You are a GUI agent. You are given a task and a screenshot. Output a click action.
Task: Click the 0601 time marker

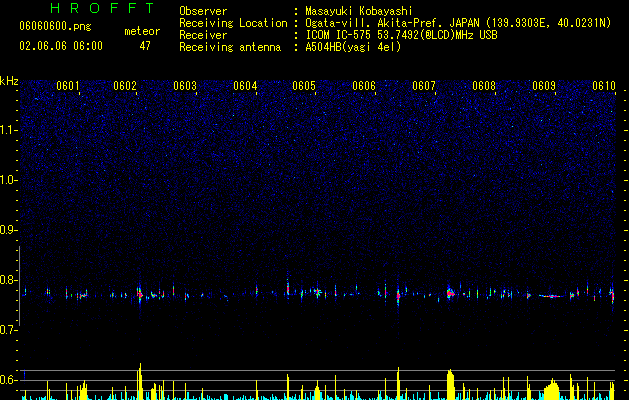pos(67,86)
